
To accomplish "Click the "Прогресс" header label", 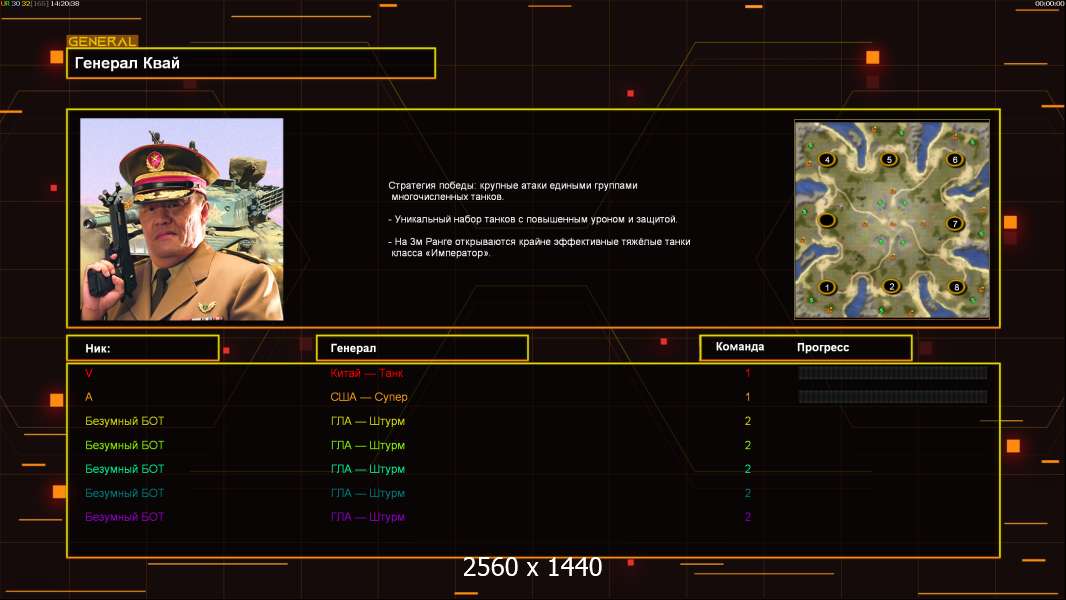I will pos(823,347).
